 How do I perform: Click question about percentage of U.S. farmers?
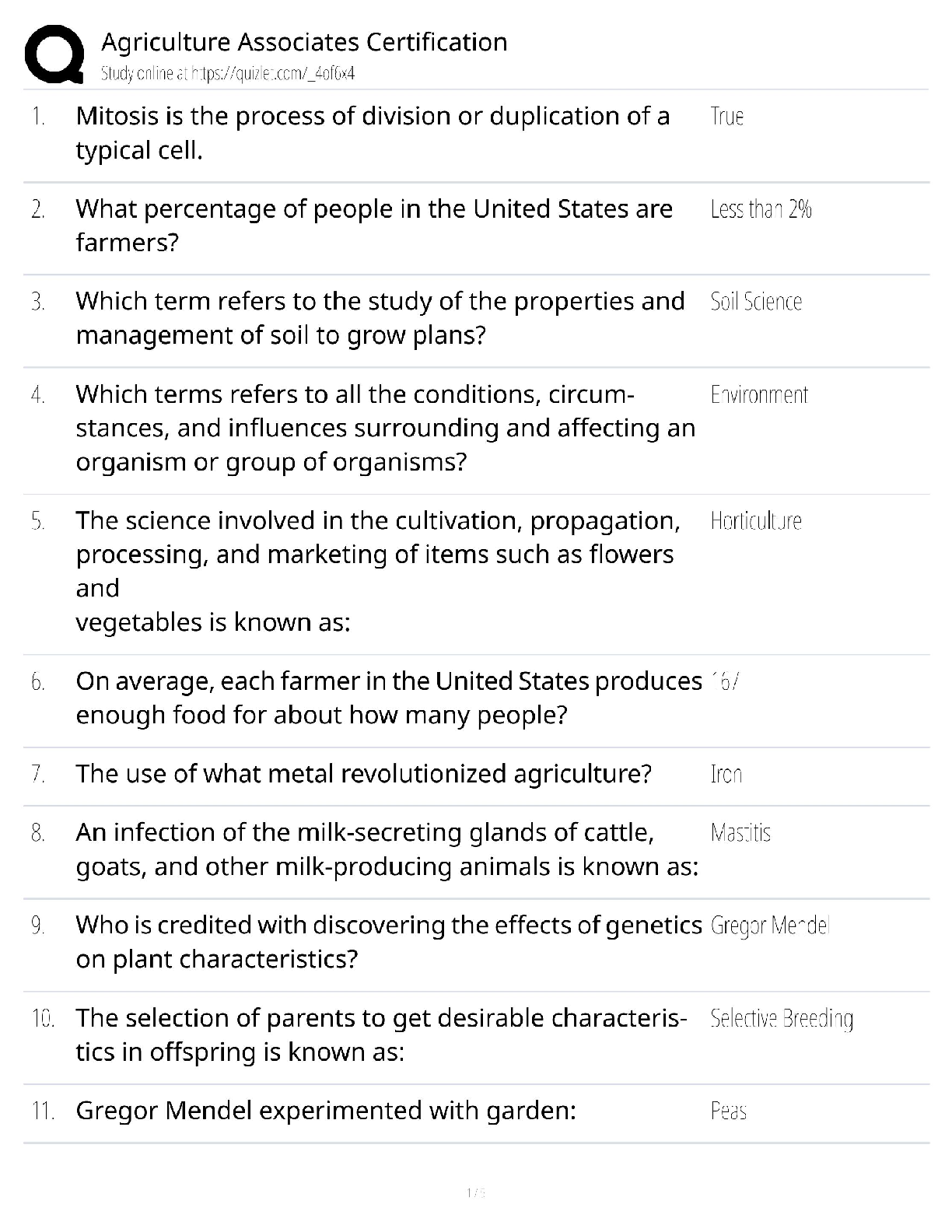click(374, 226)
